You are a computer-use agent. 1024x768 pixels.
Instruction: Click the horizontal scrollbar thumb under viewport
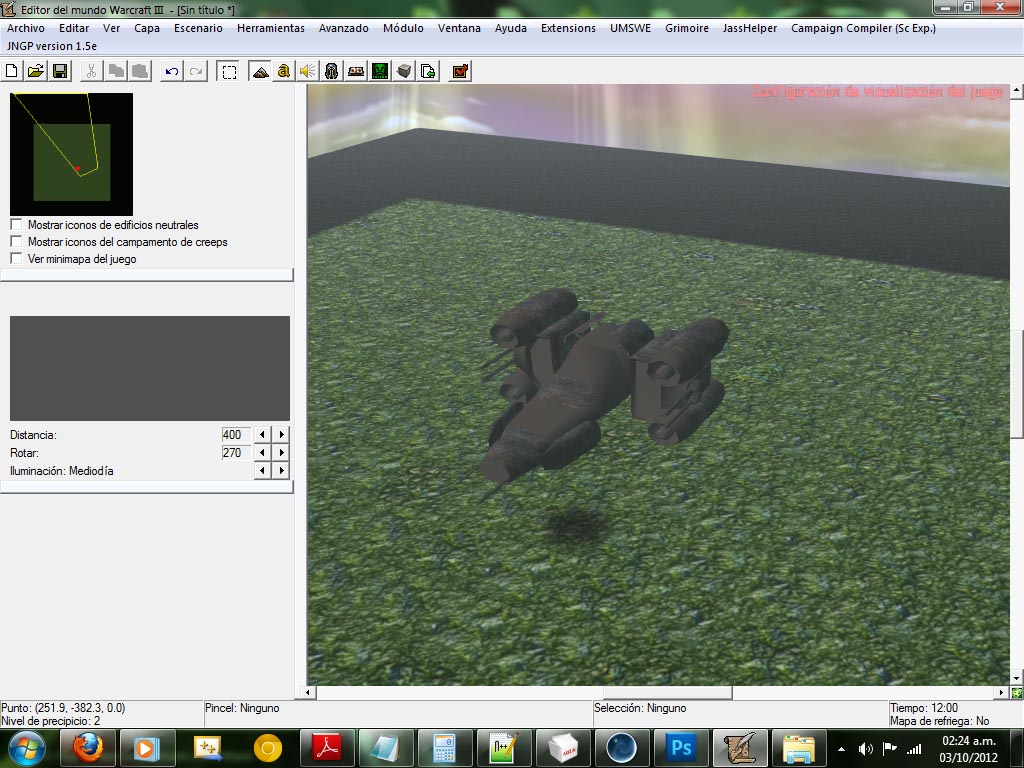tap(667, 692)
